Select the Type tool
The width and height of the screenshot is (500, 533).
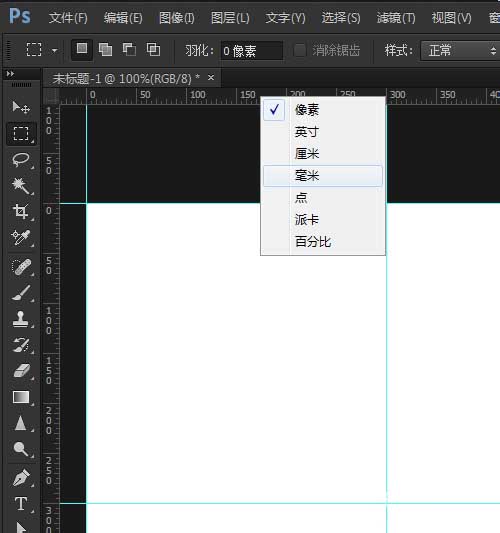[21, 504]
